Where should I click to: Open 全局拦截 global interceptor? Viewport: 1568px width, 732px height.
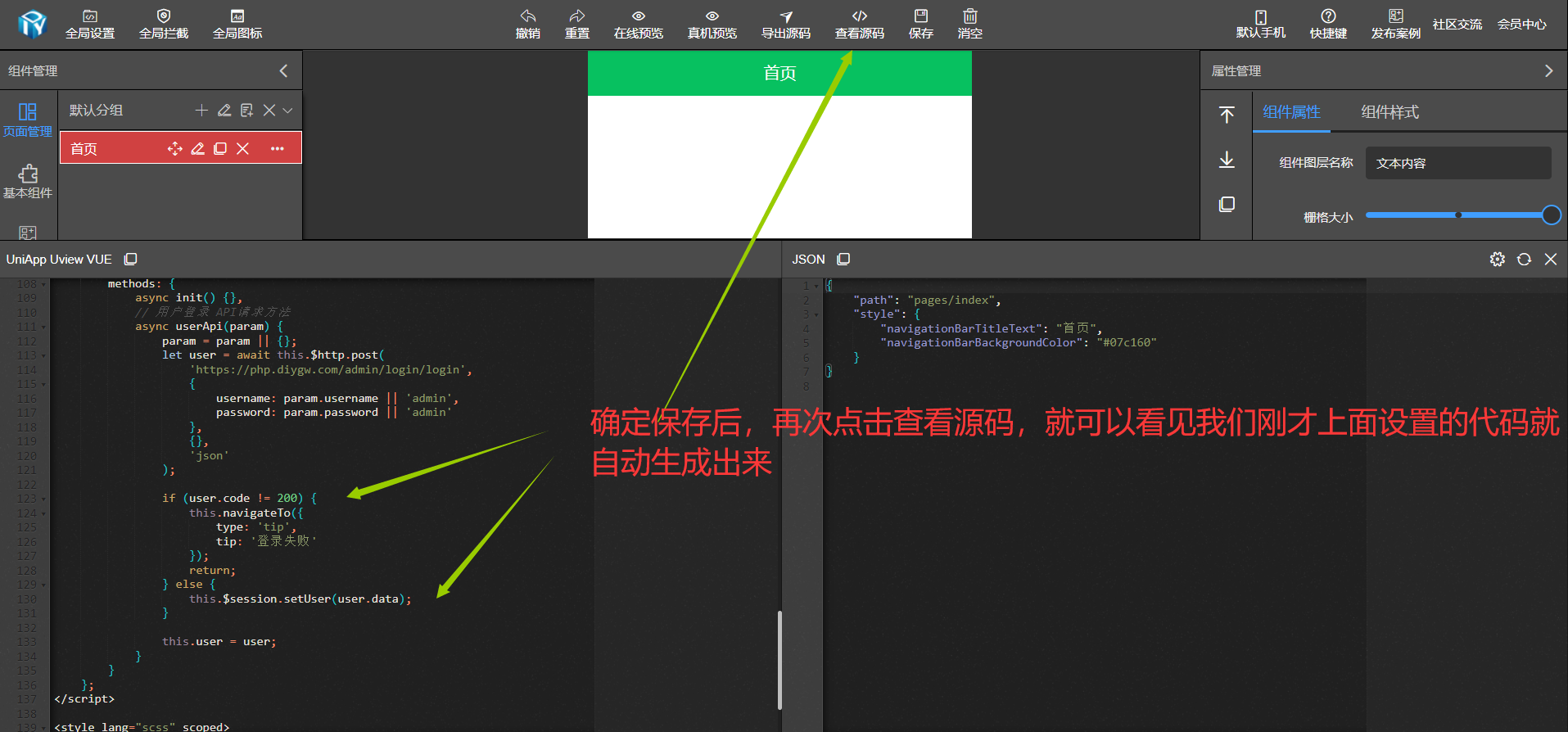point(164,25)
